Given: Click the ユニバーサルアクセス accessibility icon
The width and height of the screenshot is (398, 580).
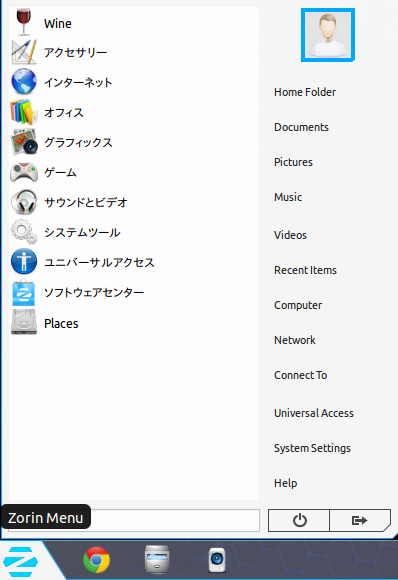Looking at the screenshot, I should pyautogui.click(x=24, y=262).
